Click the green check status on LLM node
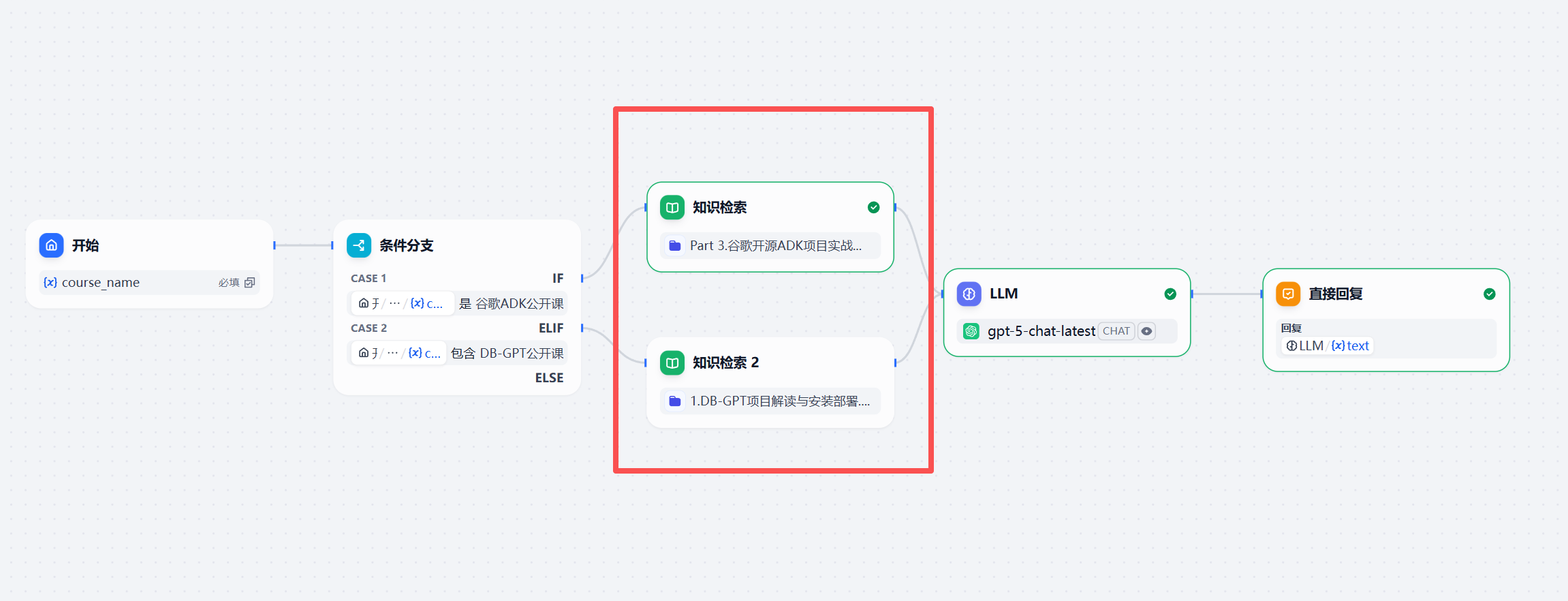Image resolution: width=1568 pixels, height=601 pixels. pyautogui.click(x=1170, y=294)
